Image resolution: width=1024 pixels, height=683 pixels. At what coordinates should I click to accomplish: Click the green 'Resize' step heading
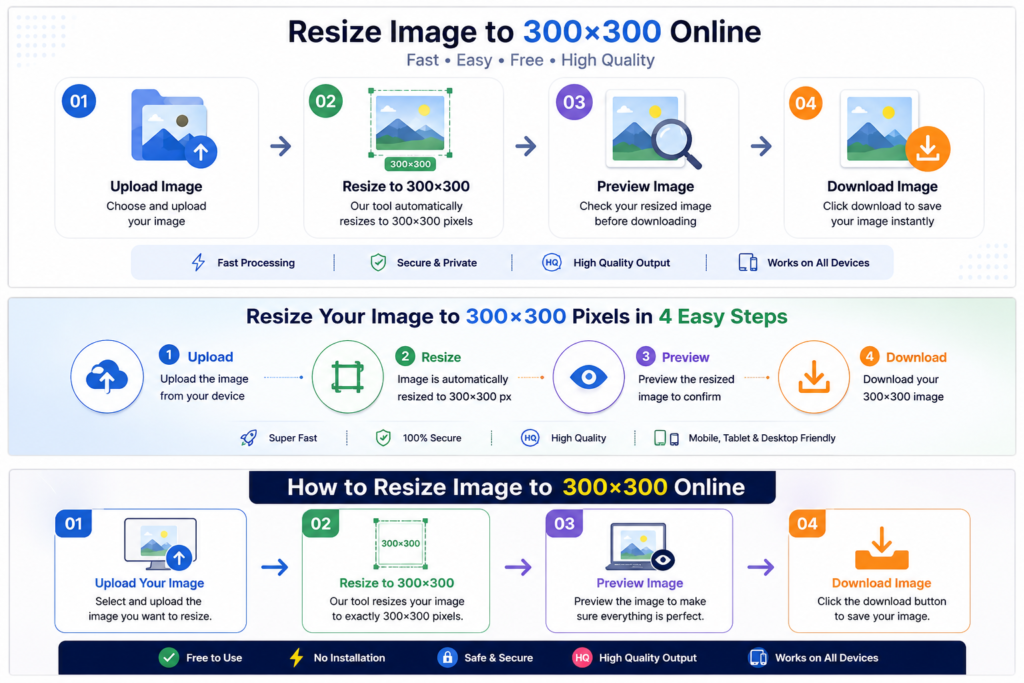441,357
